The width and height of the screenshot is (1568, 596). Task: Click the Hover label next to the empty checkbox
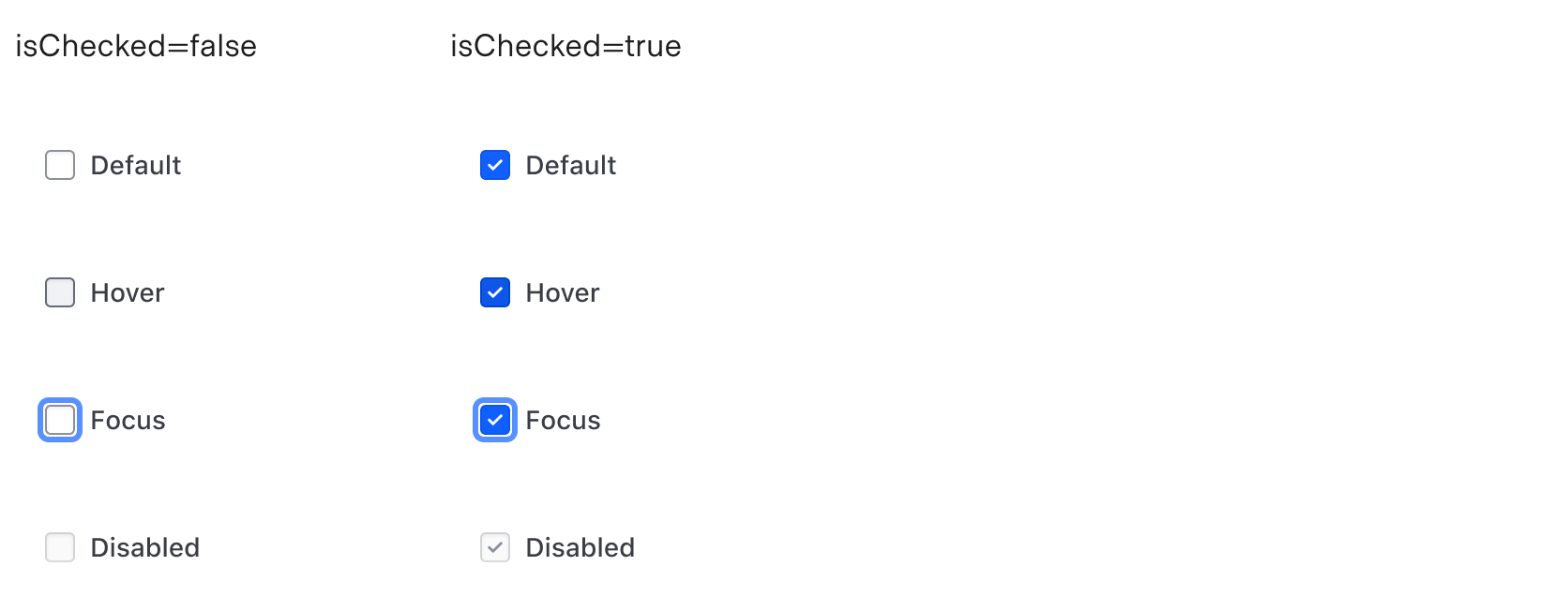[x=127, y=292]
